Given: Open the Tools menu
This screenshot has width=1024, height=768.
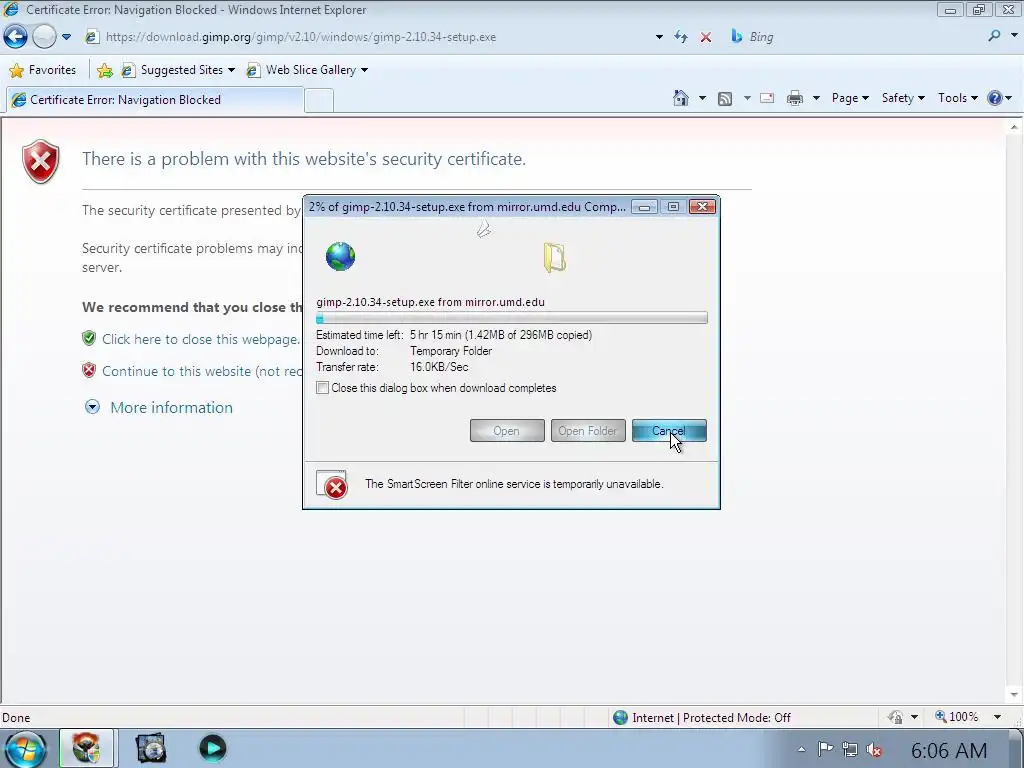Looking at the screenshot, I should (x=957, y=98).
